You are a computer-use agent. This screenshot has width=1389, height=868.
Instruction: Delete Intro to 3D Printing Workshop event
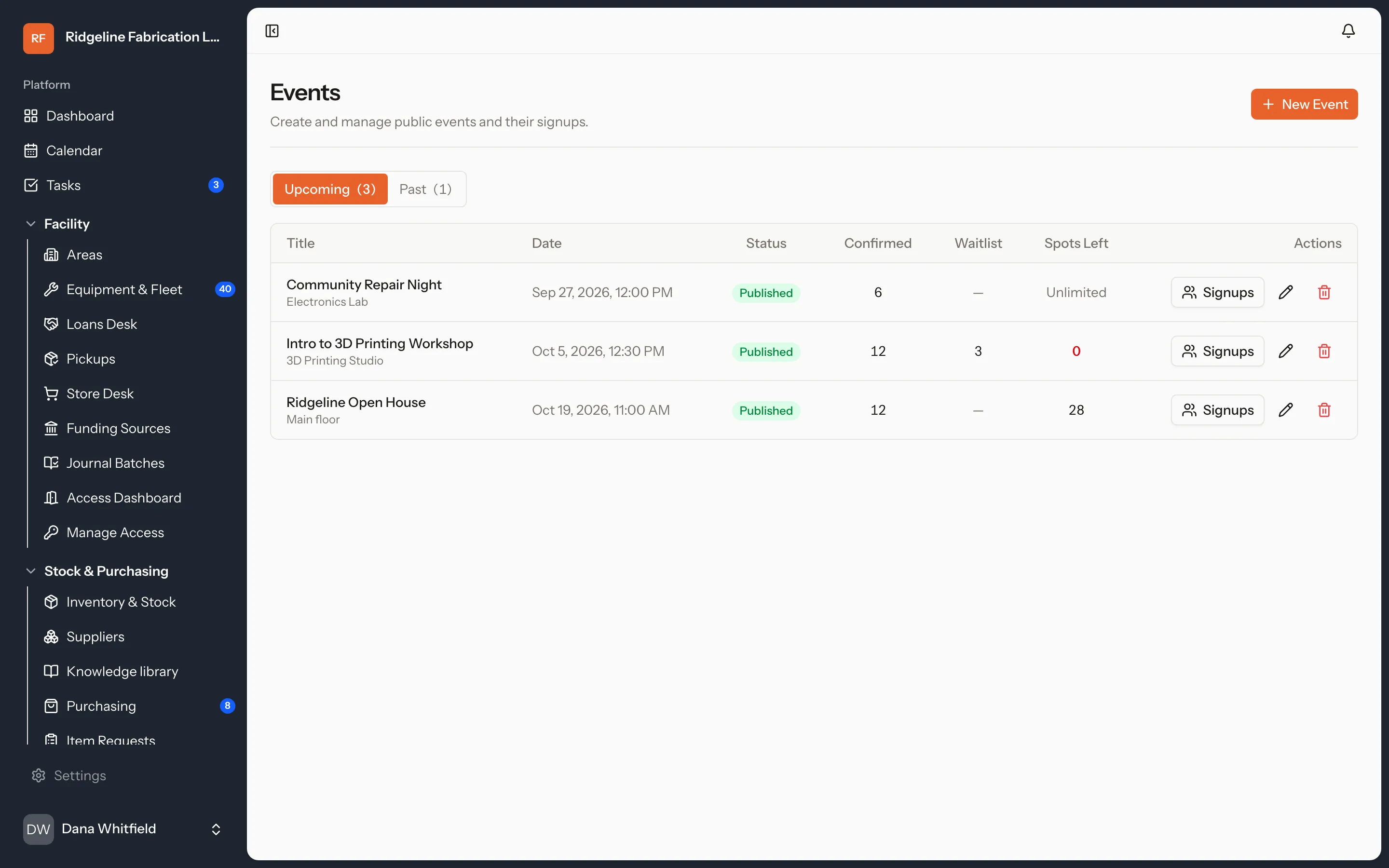(x=1324, y=352)
